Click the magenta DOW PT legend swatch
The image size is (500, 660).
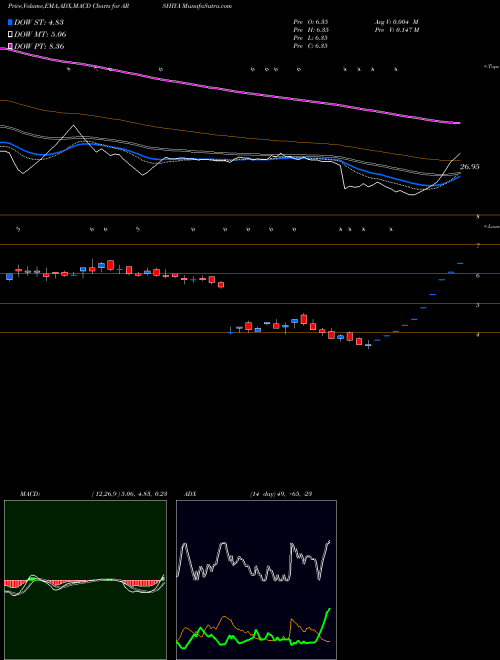[10, 46]
